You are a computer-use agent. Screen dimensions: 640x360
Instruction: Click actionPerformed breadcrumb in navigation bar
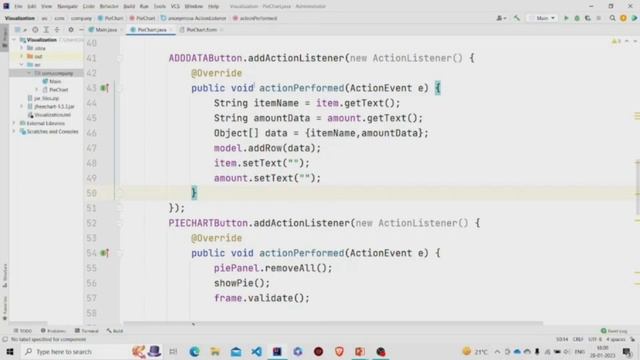[x=255, y=18]
